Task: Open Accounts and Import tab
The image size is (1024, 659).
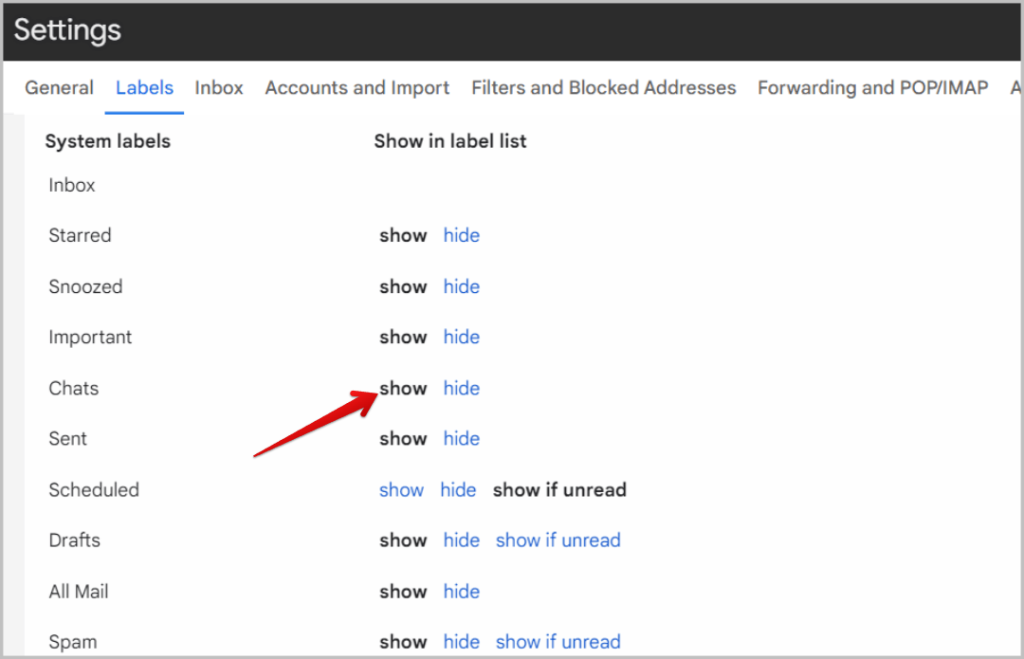Action: click(357, 88)
